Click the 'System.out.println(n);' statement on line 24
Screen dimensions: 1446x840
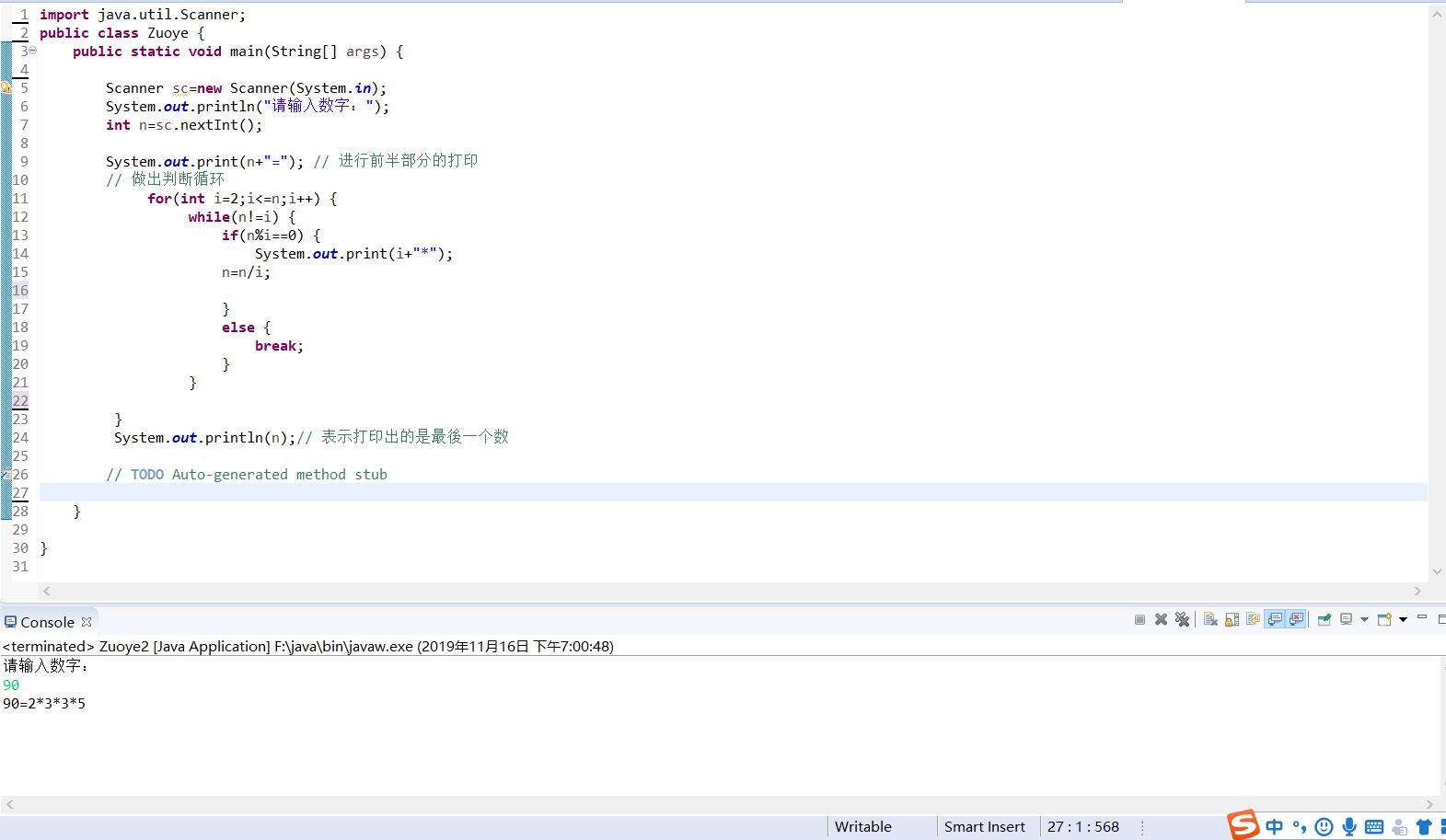204,437
